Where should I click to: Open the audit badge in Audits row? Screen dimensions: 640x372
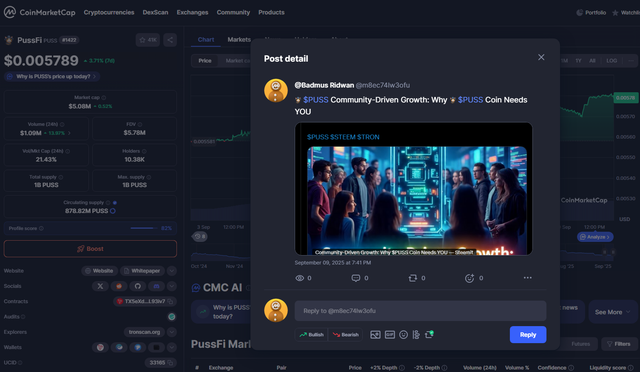point(172,316)
